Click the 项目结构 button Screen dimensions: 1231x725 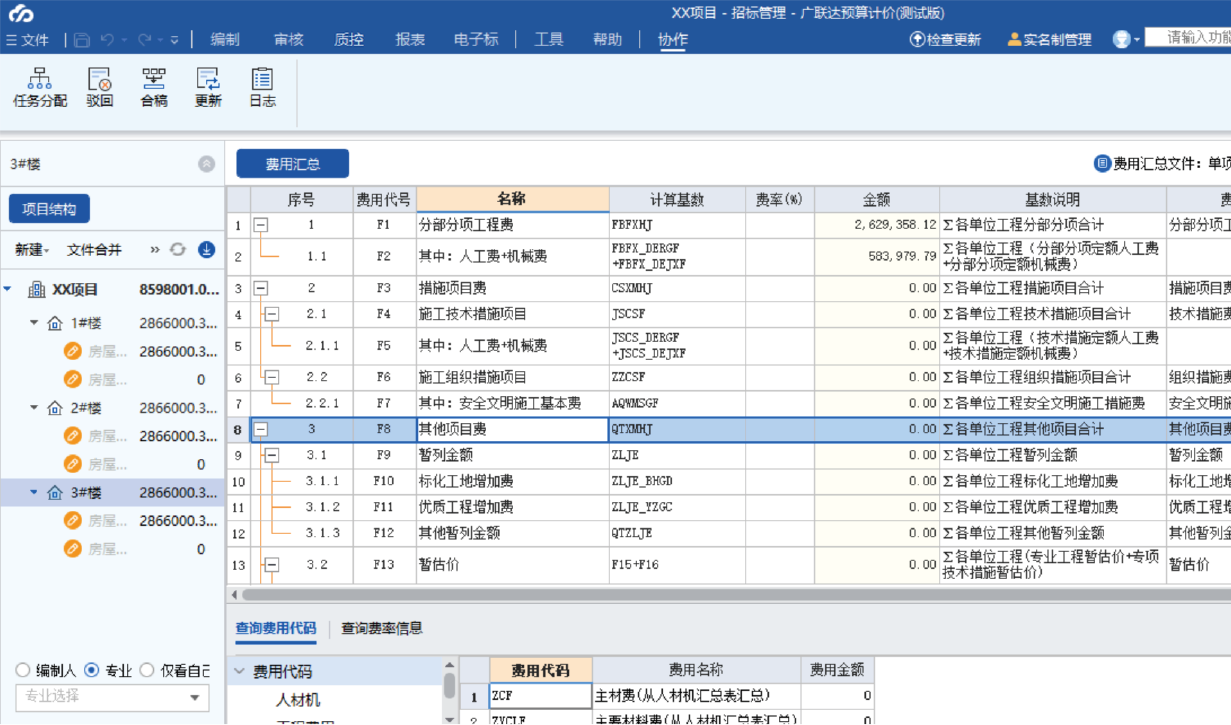pyautogui.click(x=49, y=209)
